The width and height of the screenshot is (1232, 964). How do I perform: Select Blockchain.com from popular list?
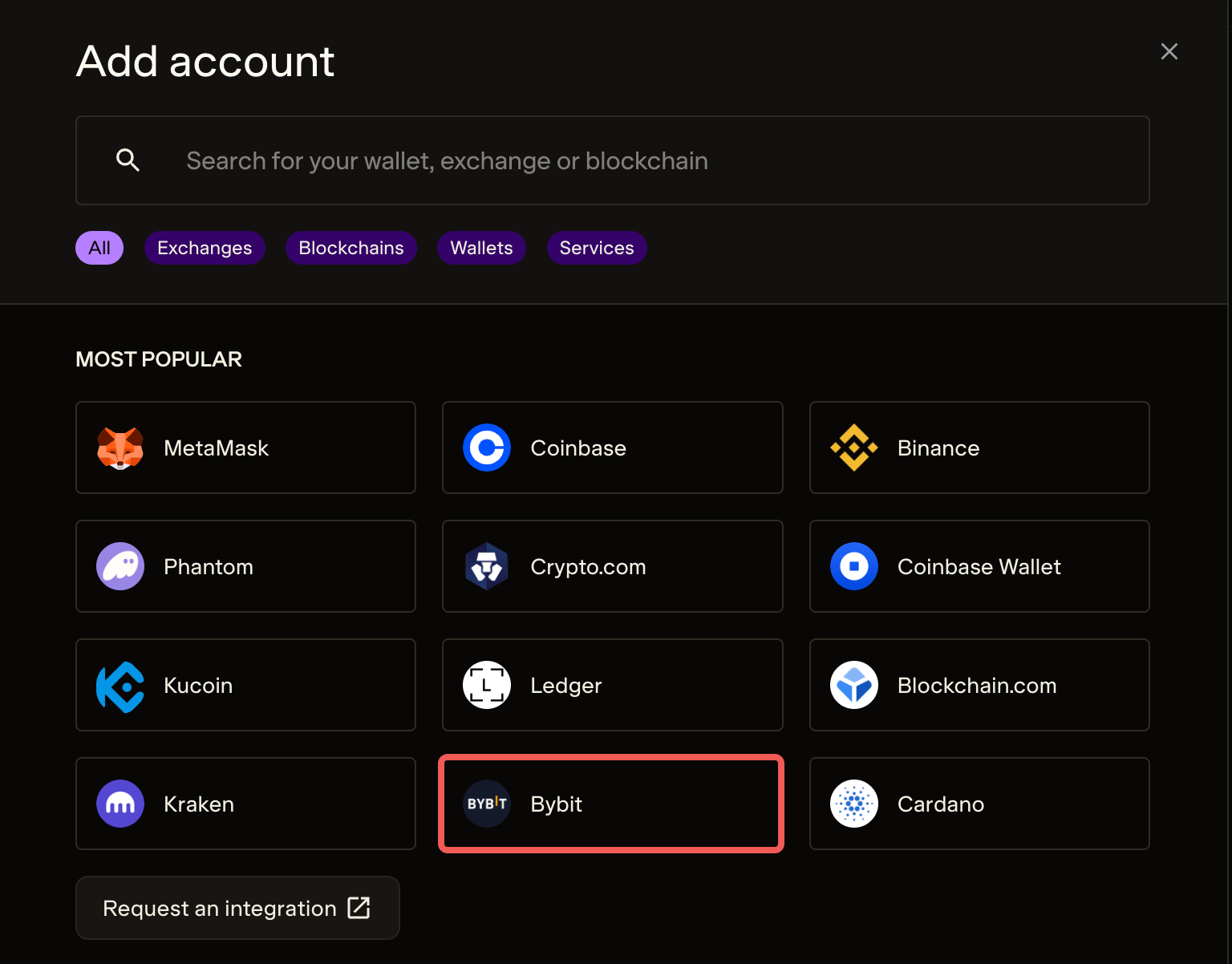click(979, 685)
